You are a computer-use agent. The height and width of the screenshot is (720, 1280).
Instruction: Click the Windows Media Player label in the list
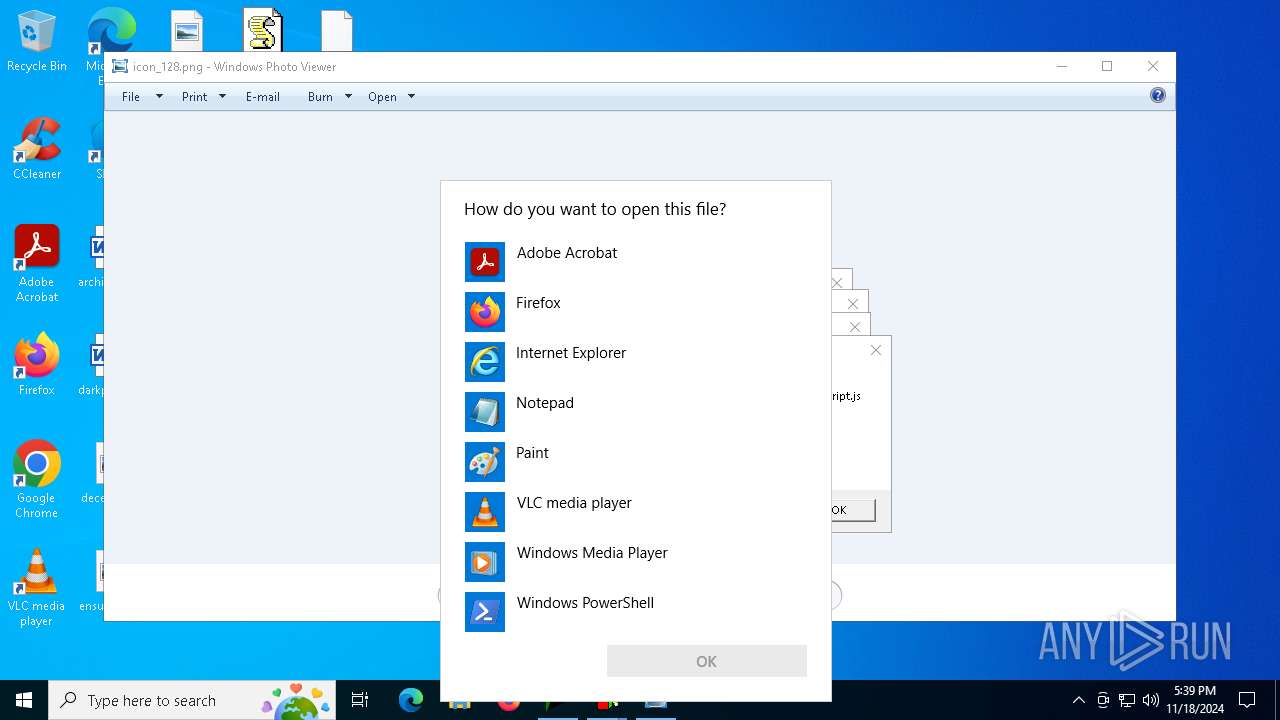pyautogui.click(x=592, y=553)
